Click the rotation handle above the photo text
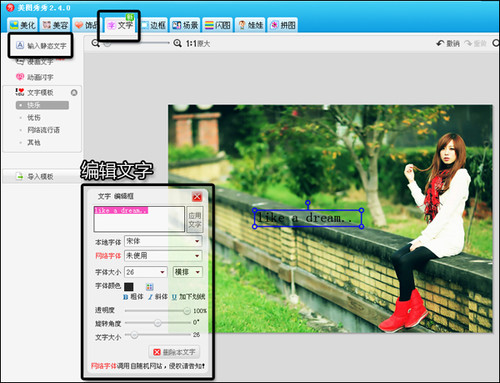 click(308, 203)
